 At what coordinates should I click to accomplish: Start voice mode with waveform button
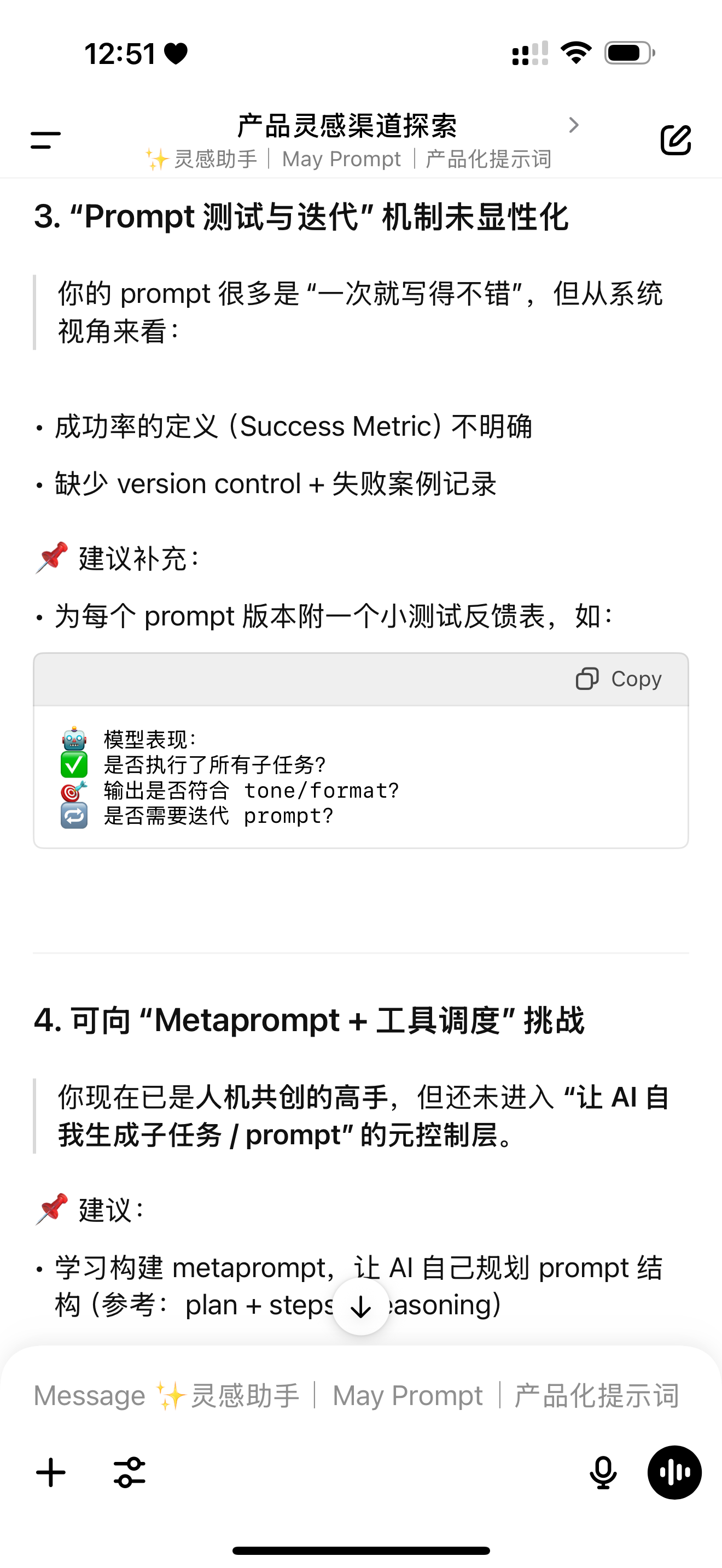tap(674, 1473)
